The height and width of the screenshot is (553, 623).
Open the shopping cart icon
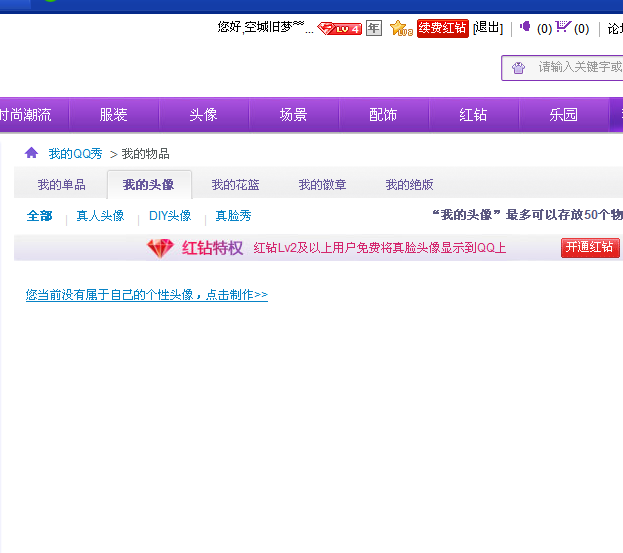tap(563, 27)
